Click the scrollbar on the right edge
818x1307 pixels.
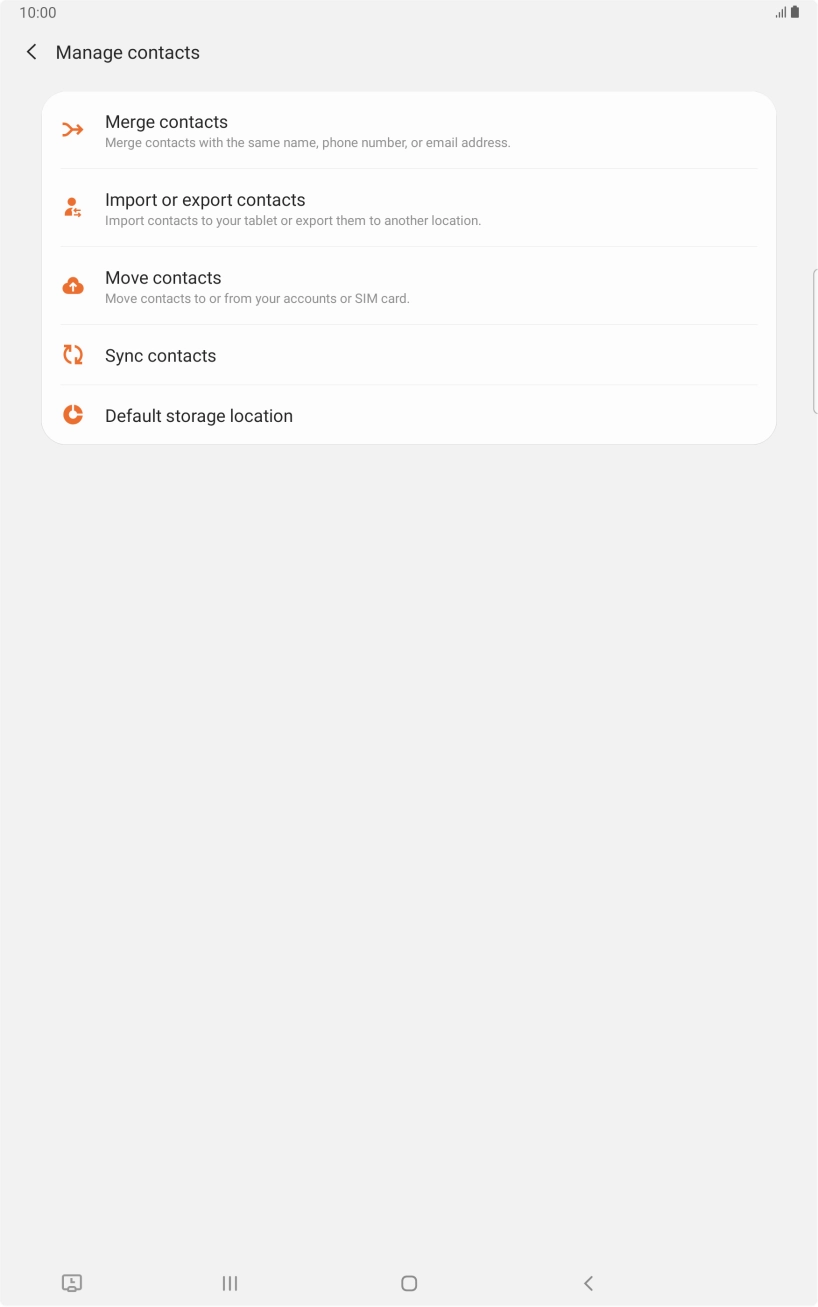point(815,340)
